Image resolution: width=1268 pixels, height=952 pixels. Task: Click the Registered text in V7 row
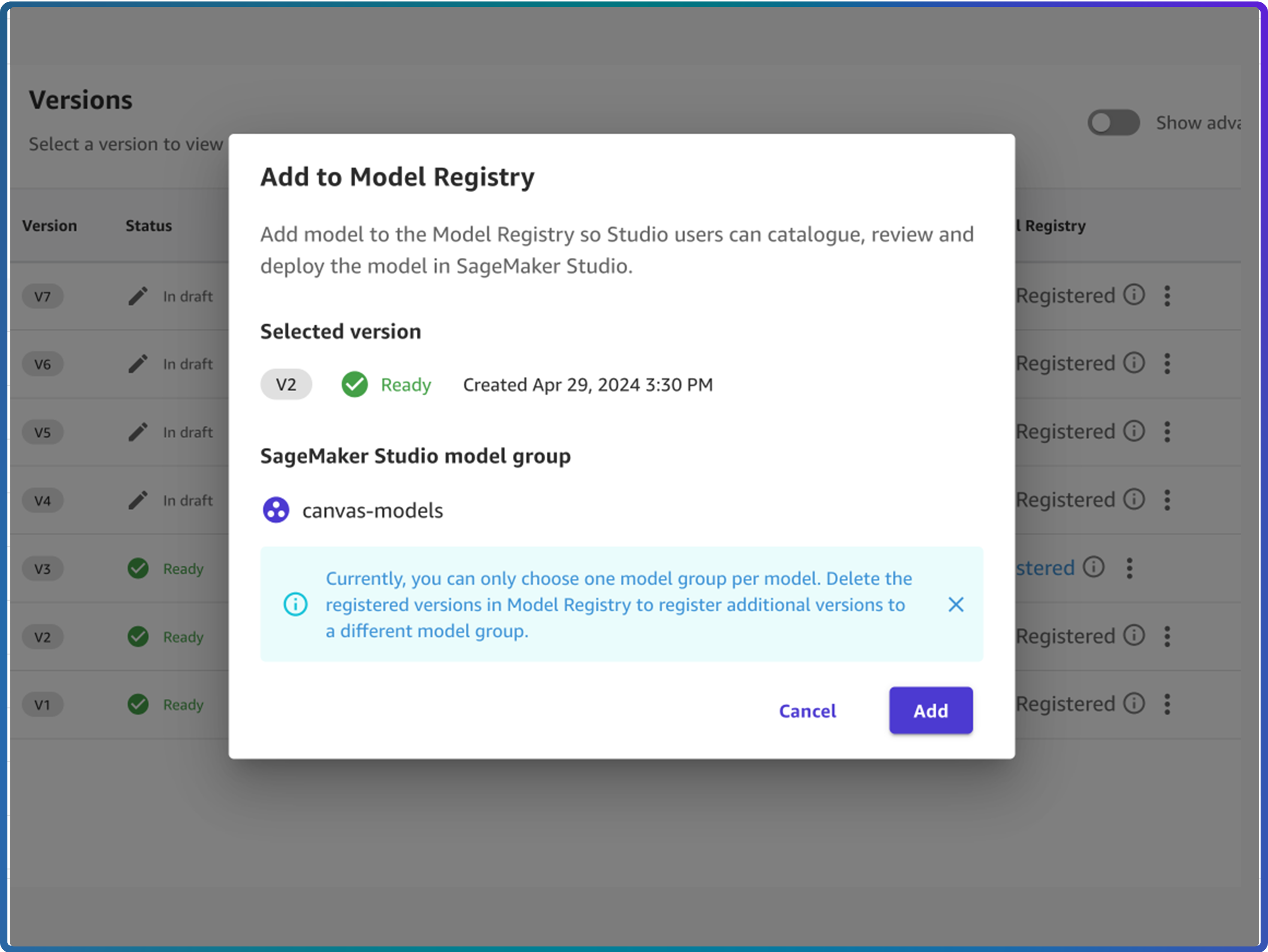coord(1065,296)
